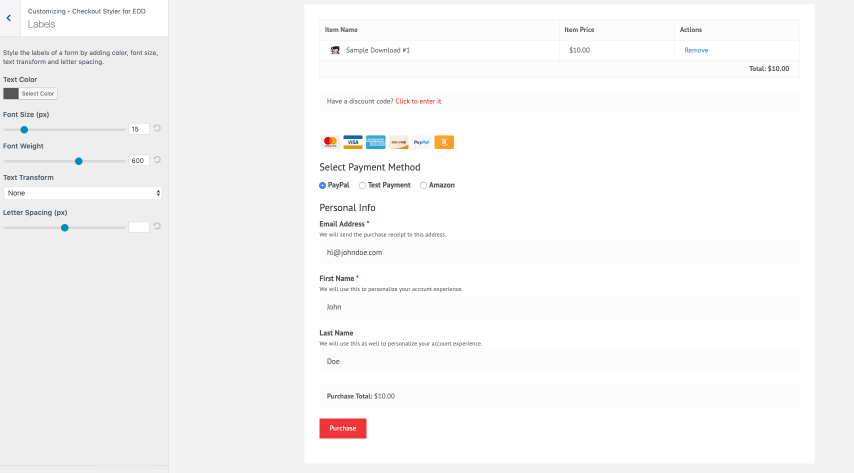Click the Visa payment icon
The image size is (854, 473).
[x=353, y=142]
